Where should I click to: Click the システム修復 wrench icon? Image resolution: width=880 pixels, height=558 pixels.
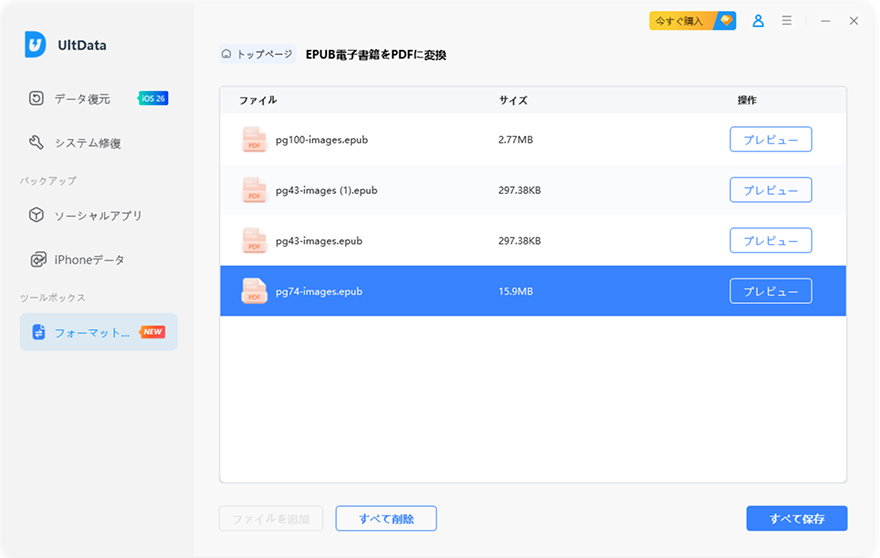click(x=37, y=143)
